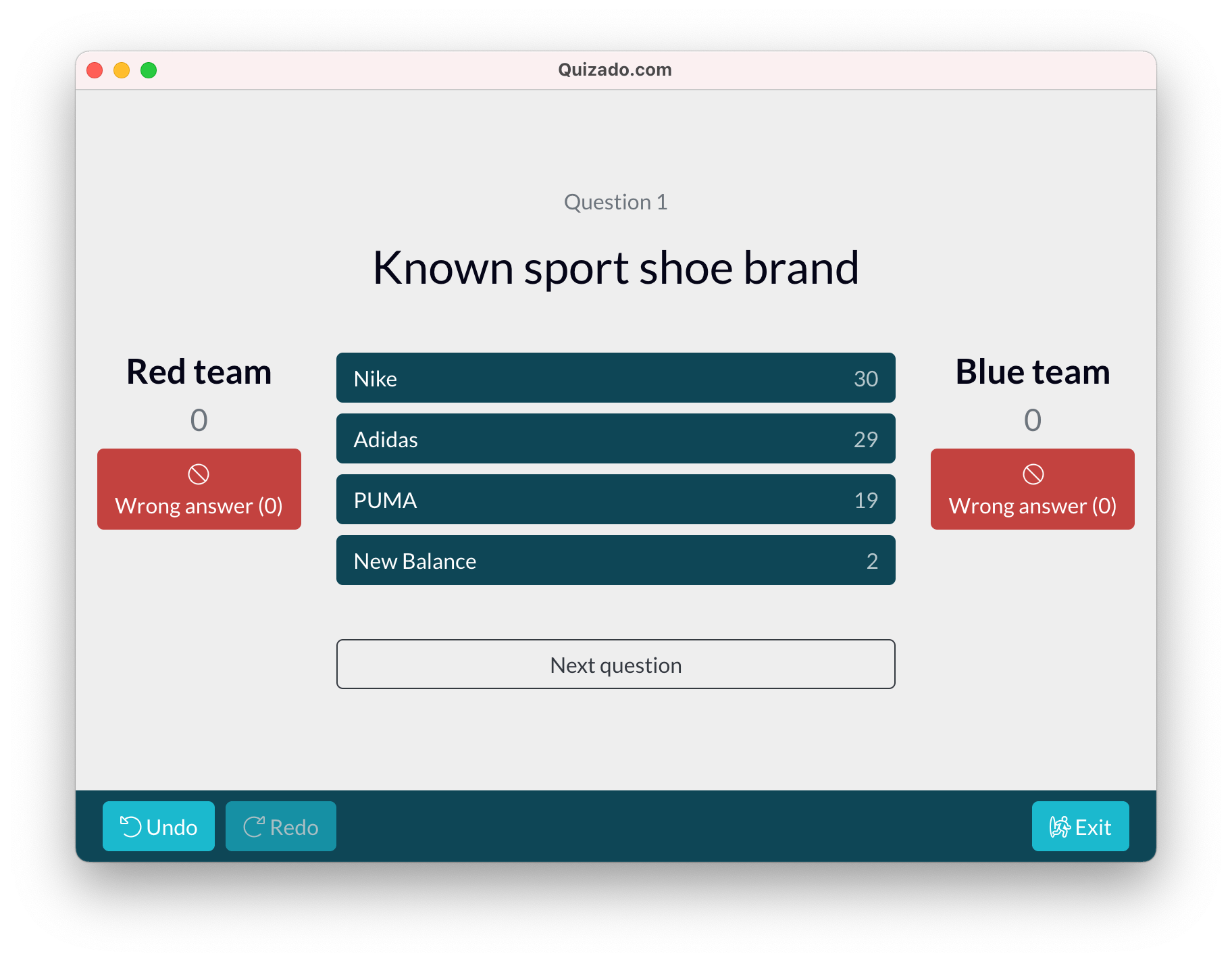Click the Quizado.com window title
Viewport: 1232px width, 962px height.
615,70
